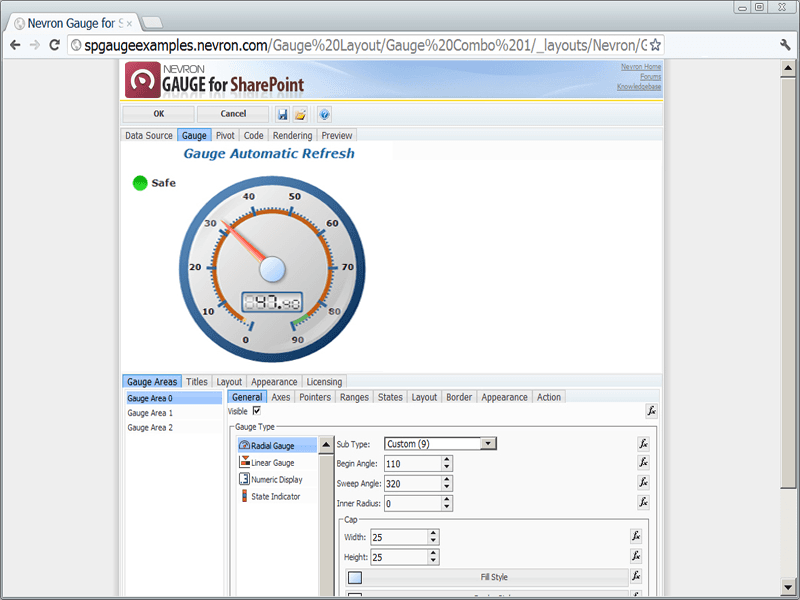Click the green Safe state indicator
Image resolution: width=800 pixels, height=600 pixels.
[x=140, y=183]
